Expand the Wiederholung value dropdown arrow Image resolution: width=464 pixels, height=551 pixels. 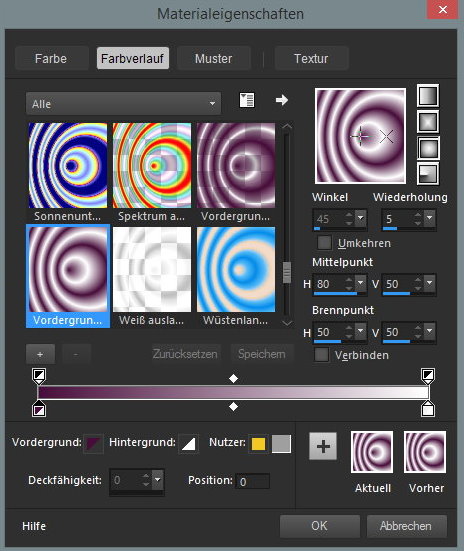point(430,218)
